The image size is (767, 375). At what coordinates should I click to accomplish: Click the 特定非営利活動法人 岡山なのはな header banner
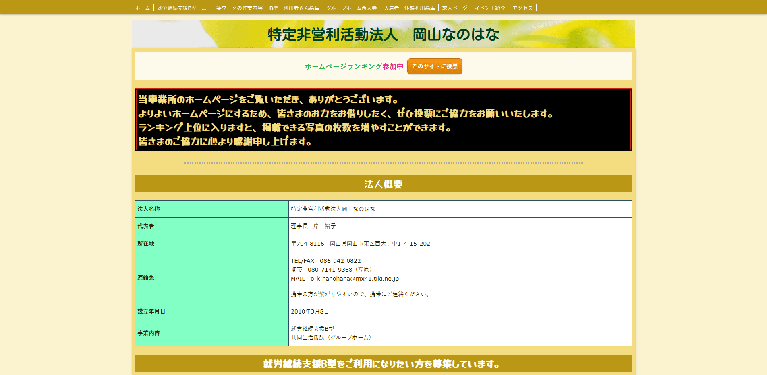[384, 34]
